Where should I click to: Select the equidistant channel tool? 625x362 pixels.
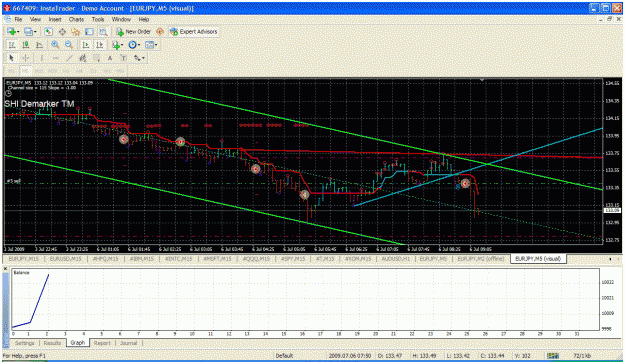(83, 58)
